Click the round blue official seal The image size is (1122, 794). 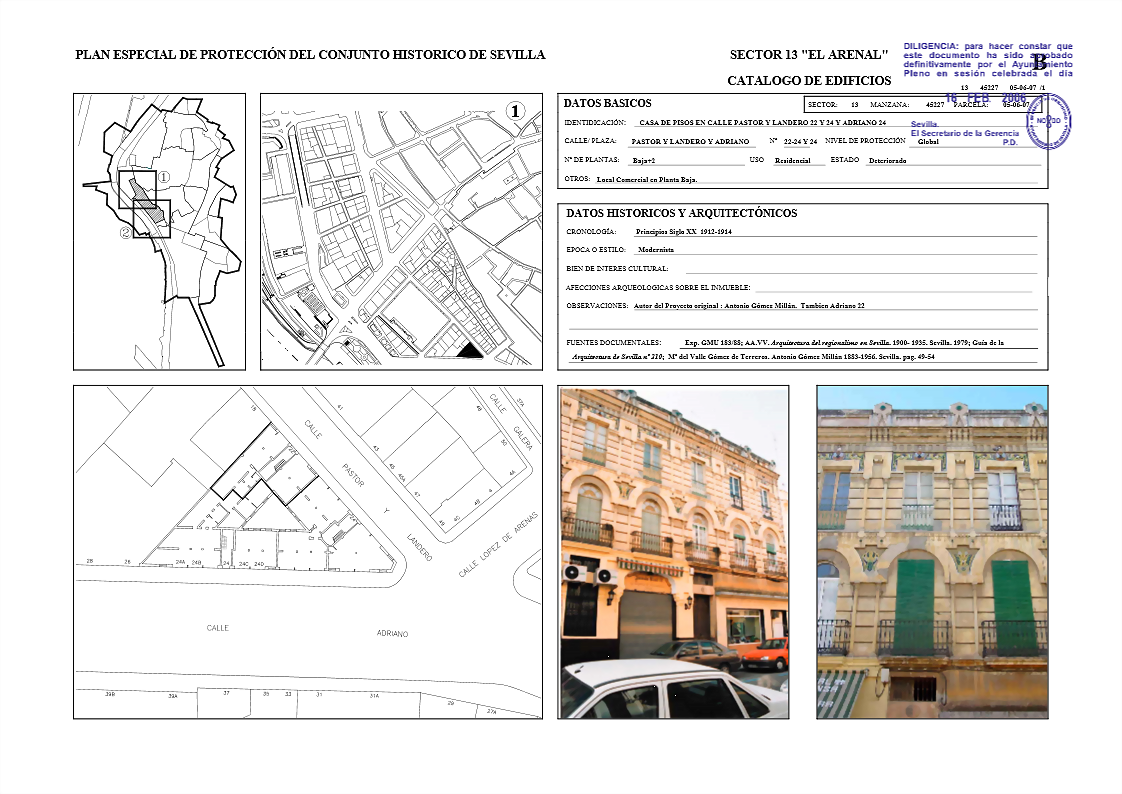click(1049, 120)
